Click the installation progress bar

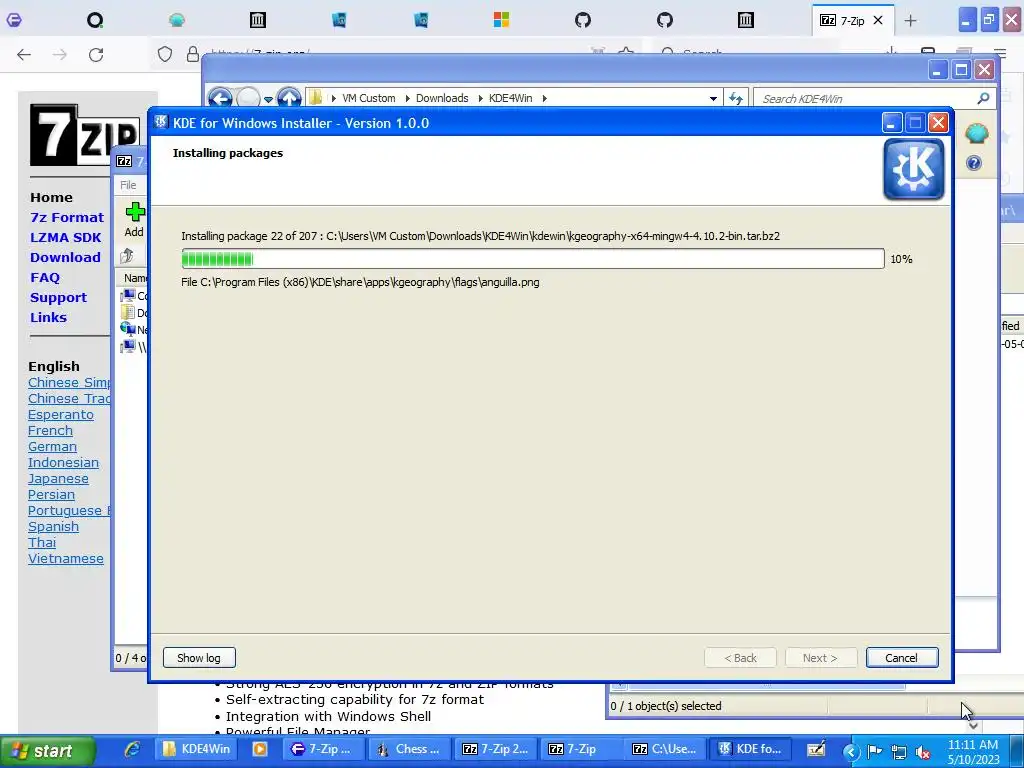[533, 259]
